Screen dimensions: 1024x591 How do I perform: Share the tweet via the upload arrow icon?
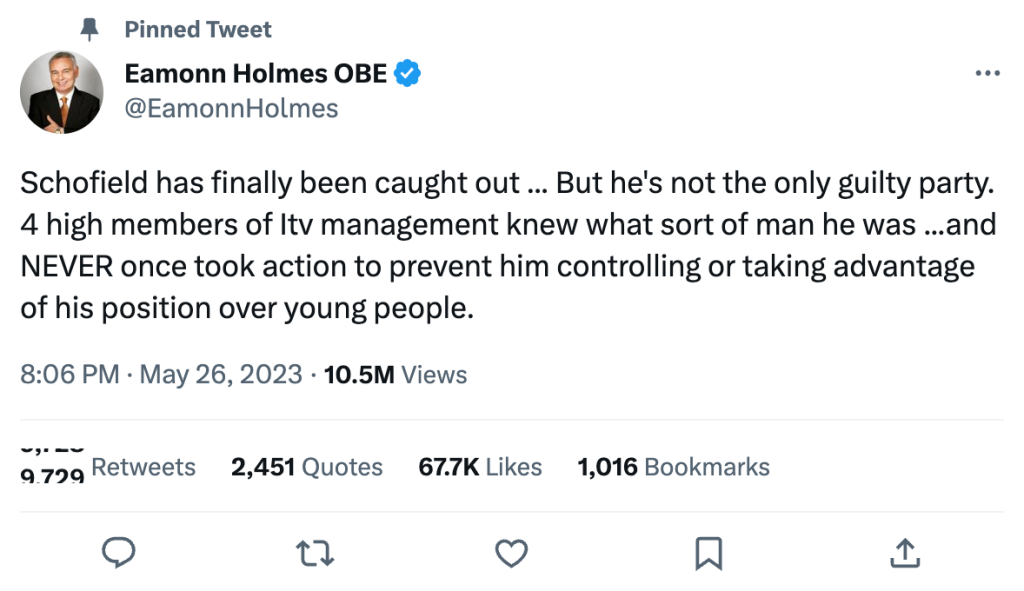(x=904, y=551)
